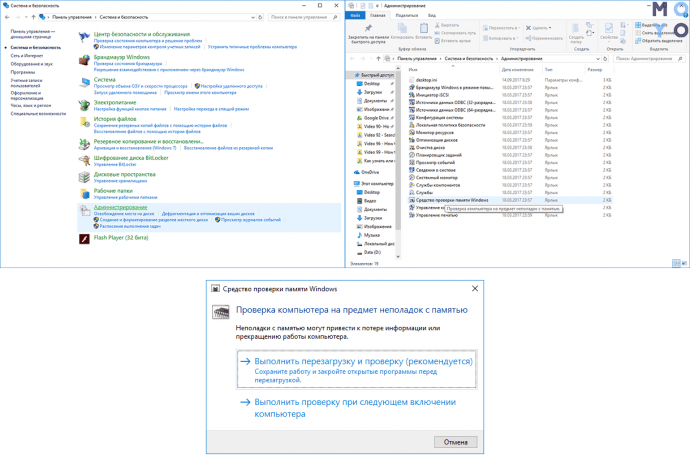Click Google Drive in navigation pane

(x=375, y=118)
